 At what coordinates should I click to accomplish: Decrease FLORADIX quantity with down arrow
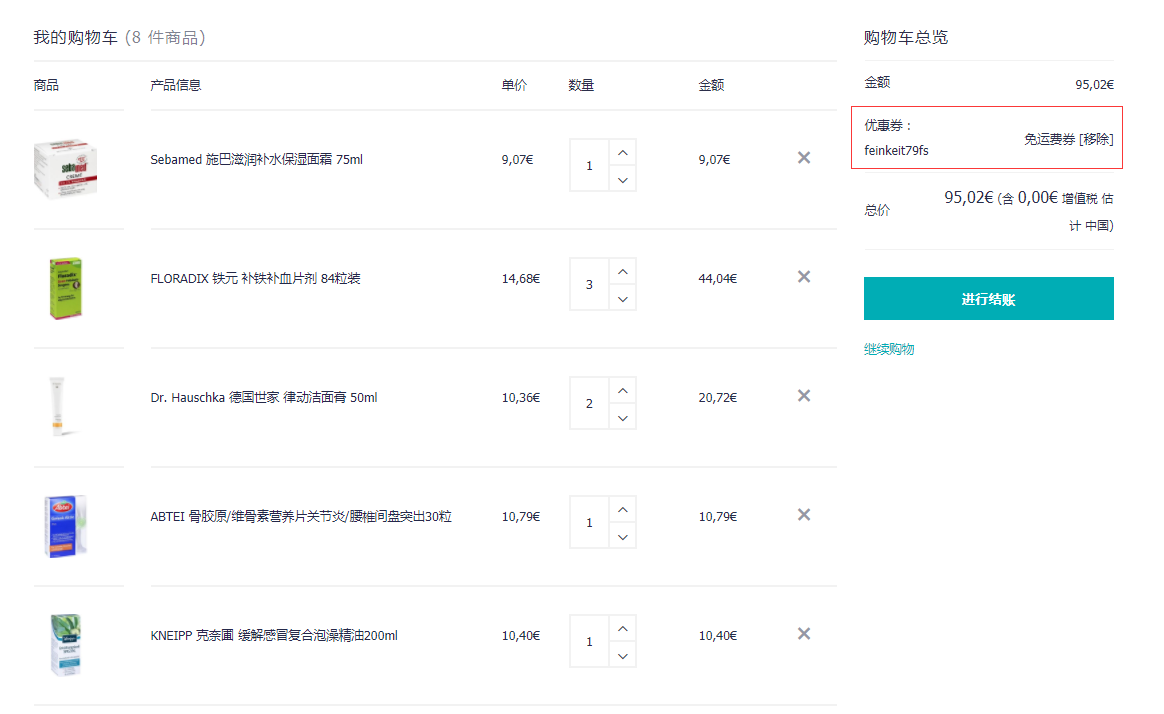pos(623,298)
